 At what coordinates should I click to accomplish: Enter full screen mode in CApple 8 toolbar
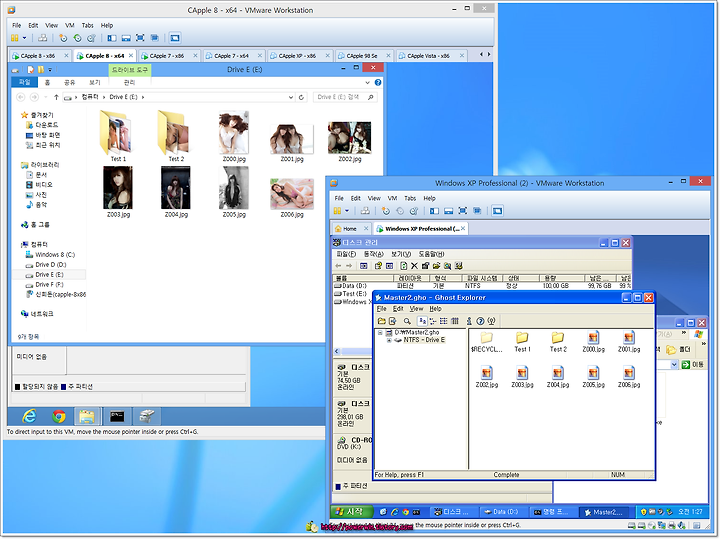[140, 38]
